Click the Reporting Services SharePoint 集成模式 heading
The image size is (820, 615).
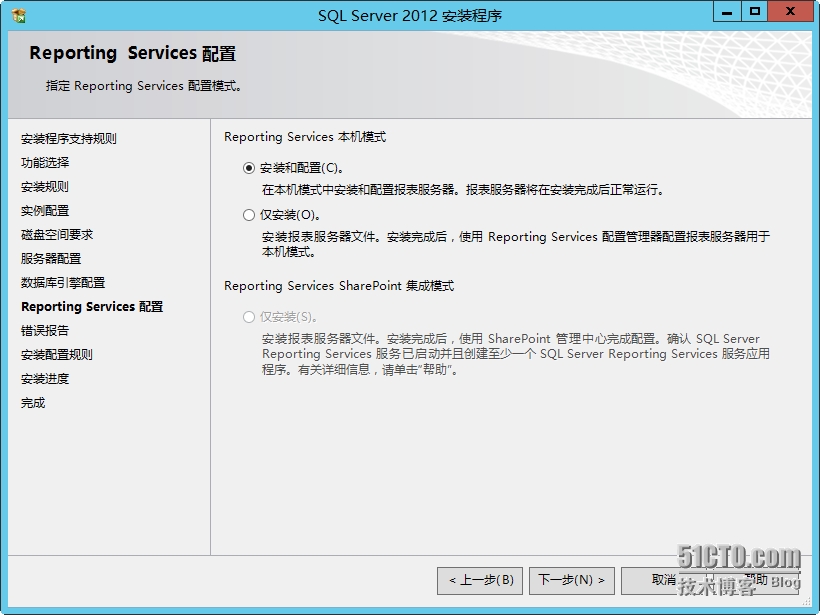tap(339, 286)
